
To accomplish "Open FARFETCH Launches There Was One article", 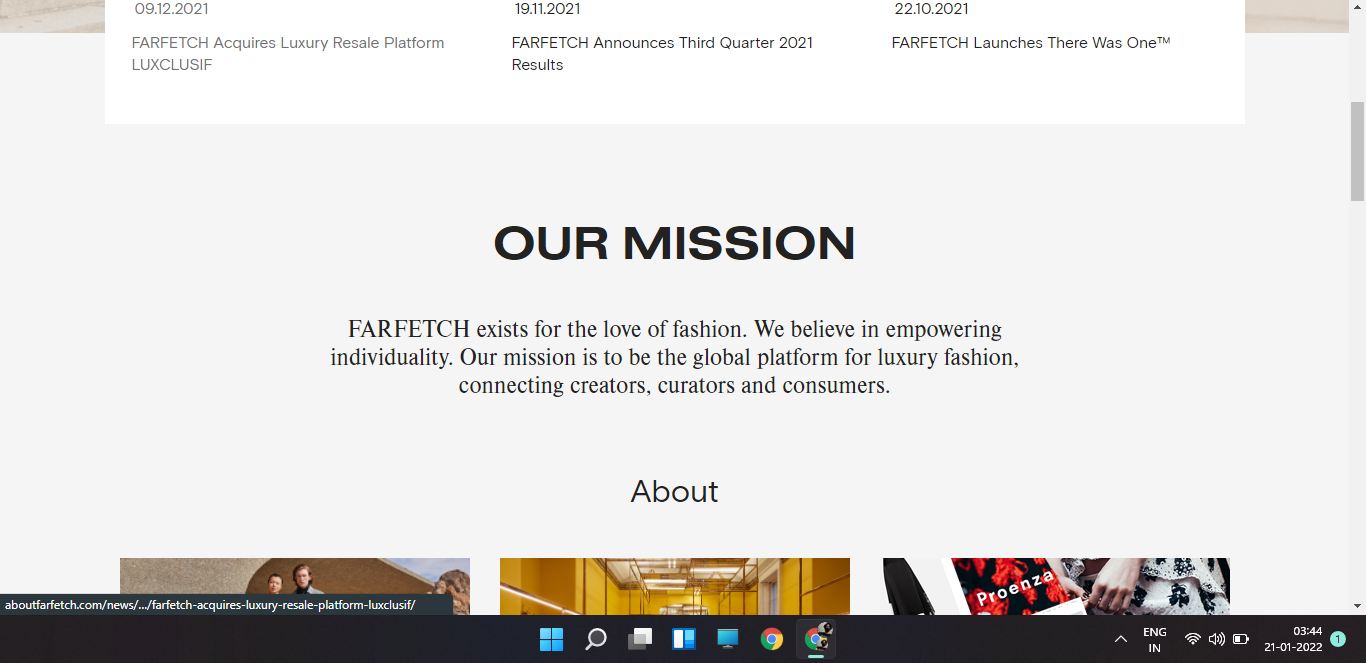I will [1030, 43].
